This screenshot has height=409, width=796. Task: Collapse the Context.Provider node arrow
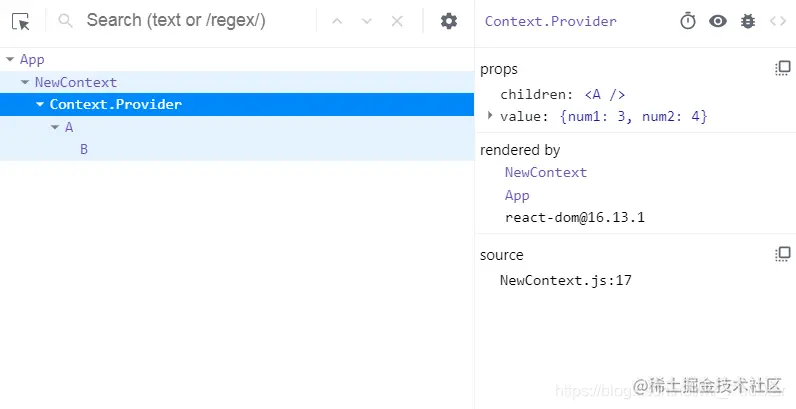40,105
